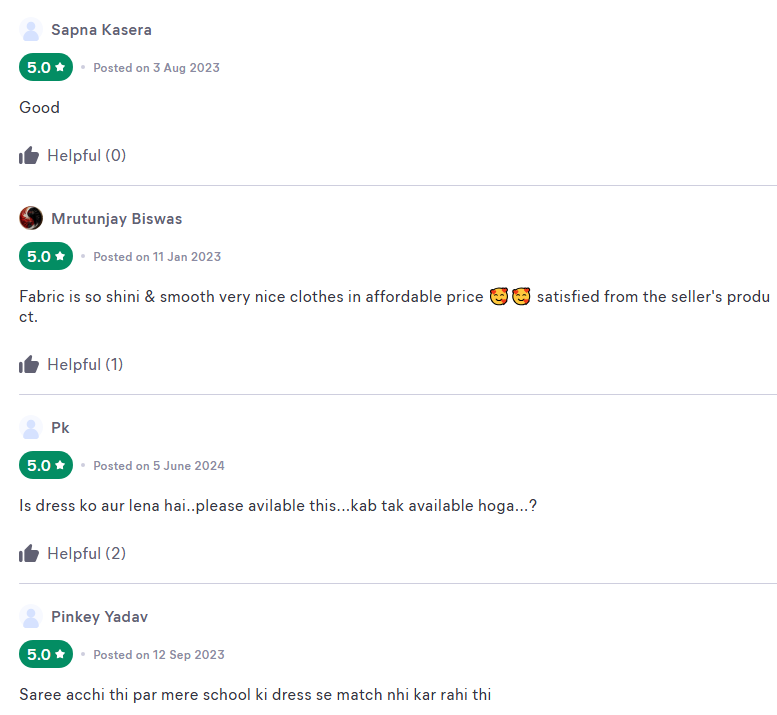The image size is (777, 715).
Task: Open reviewer name Sapna Kasera
Action: point(101,30)
